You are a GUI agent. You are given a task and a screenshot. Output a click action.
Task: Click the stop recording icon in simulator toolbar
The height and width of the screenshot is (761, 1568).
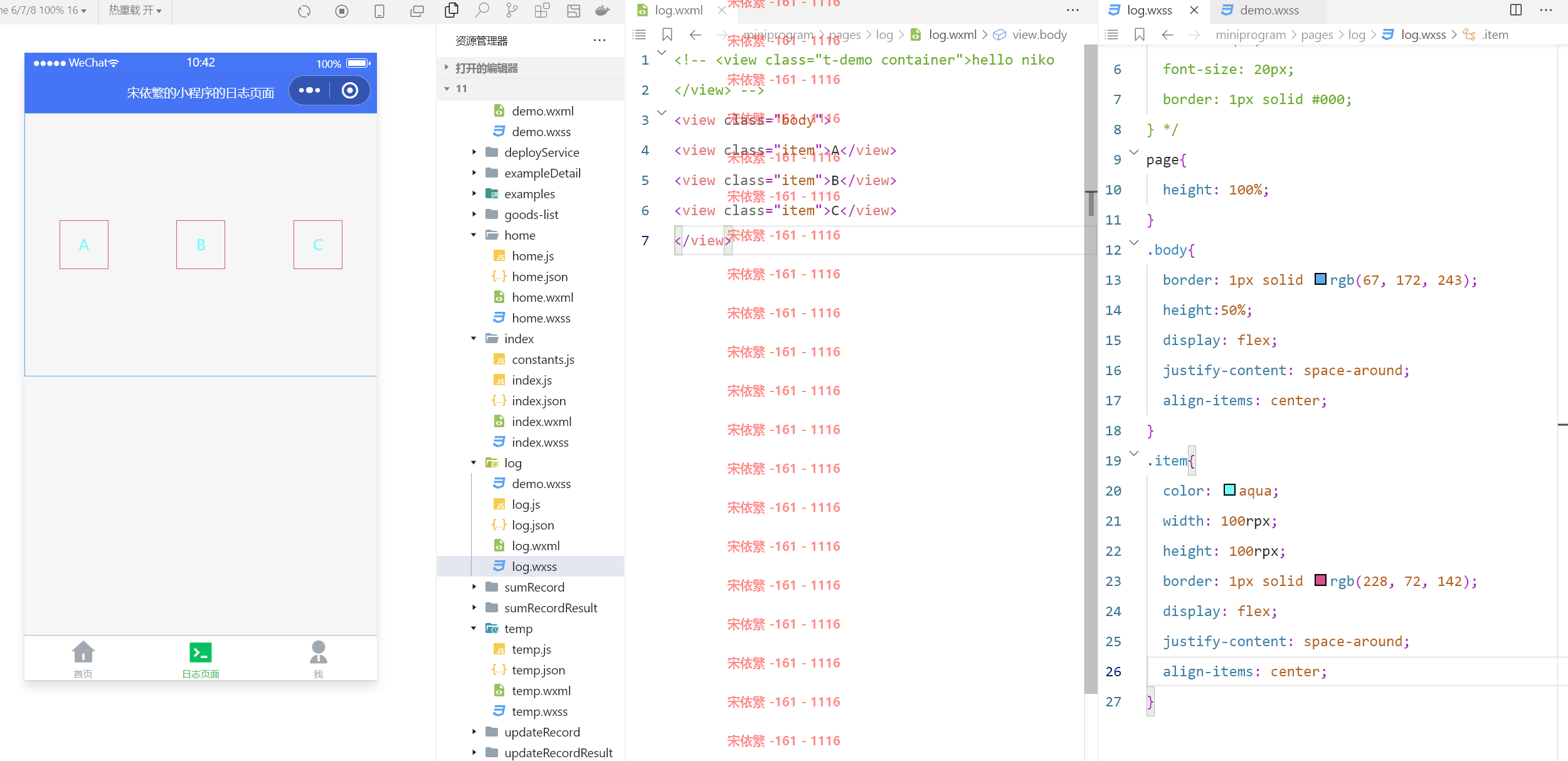pyautogui.click(x=342, y=11)
